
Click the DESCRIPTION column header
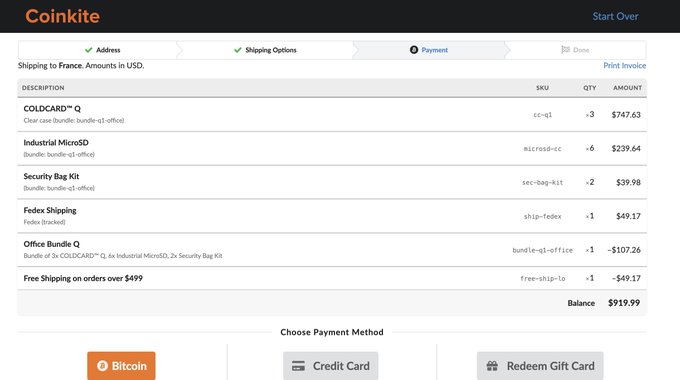point(43,88)
